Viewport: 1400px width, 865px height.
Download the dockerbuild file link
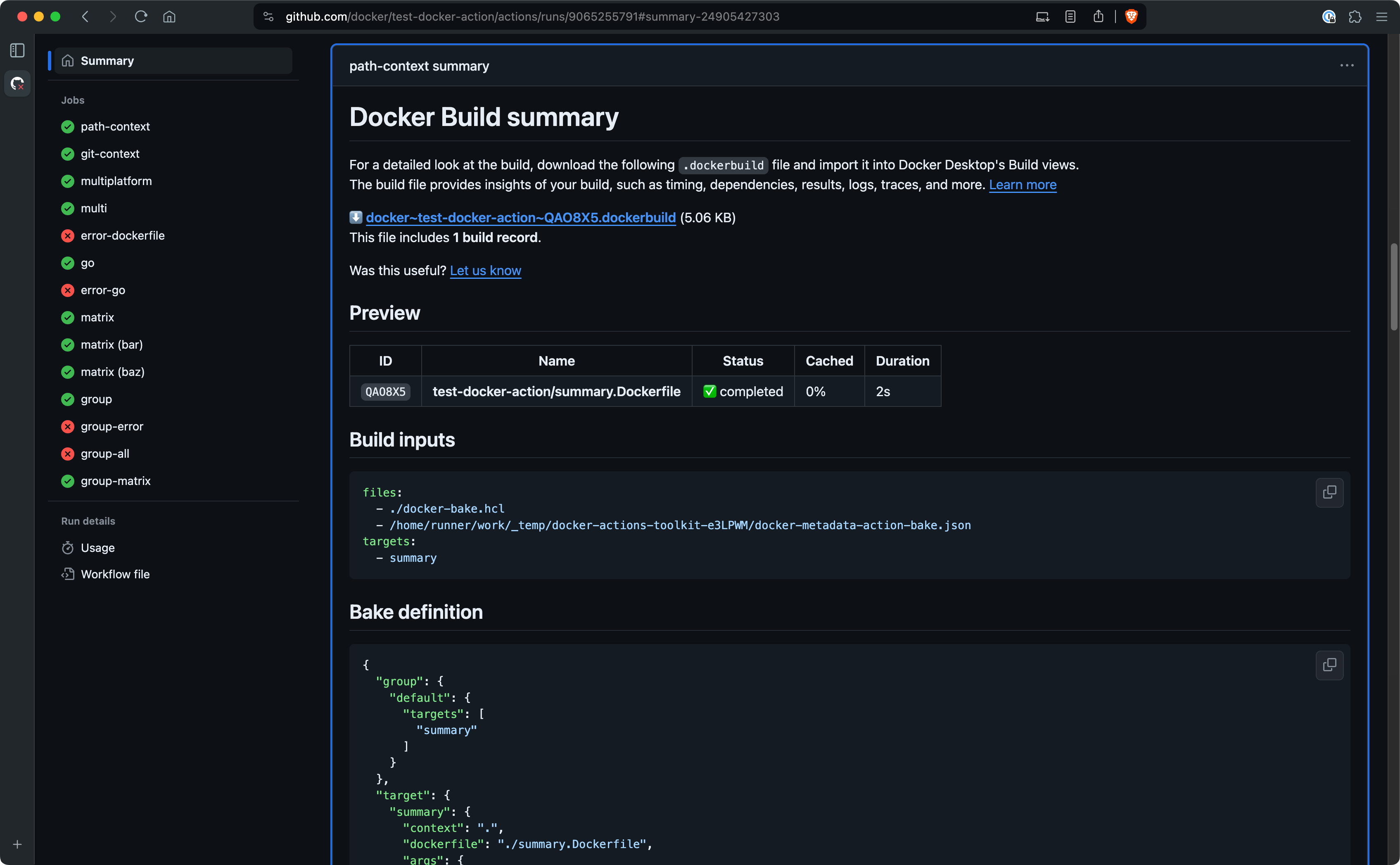(x=520, y=217)
